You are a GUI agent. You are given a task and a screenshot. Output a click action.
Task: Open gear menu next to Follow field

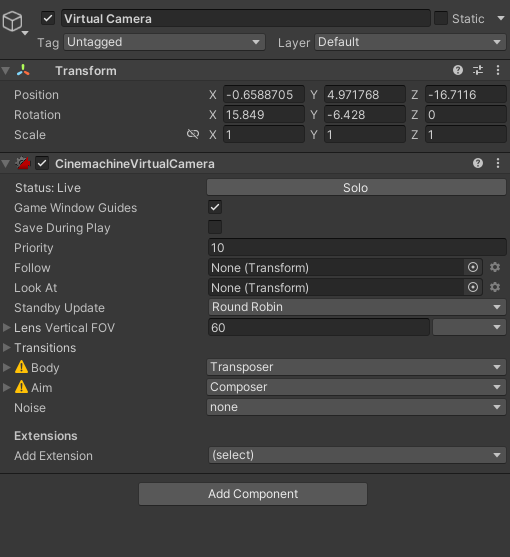[x=495, y=267]
